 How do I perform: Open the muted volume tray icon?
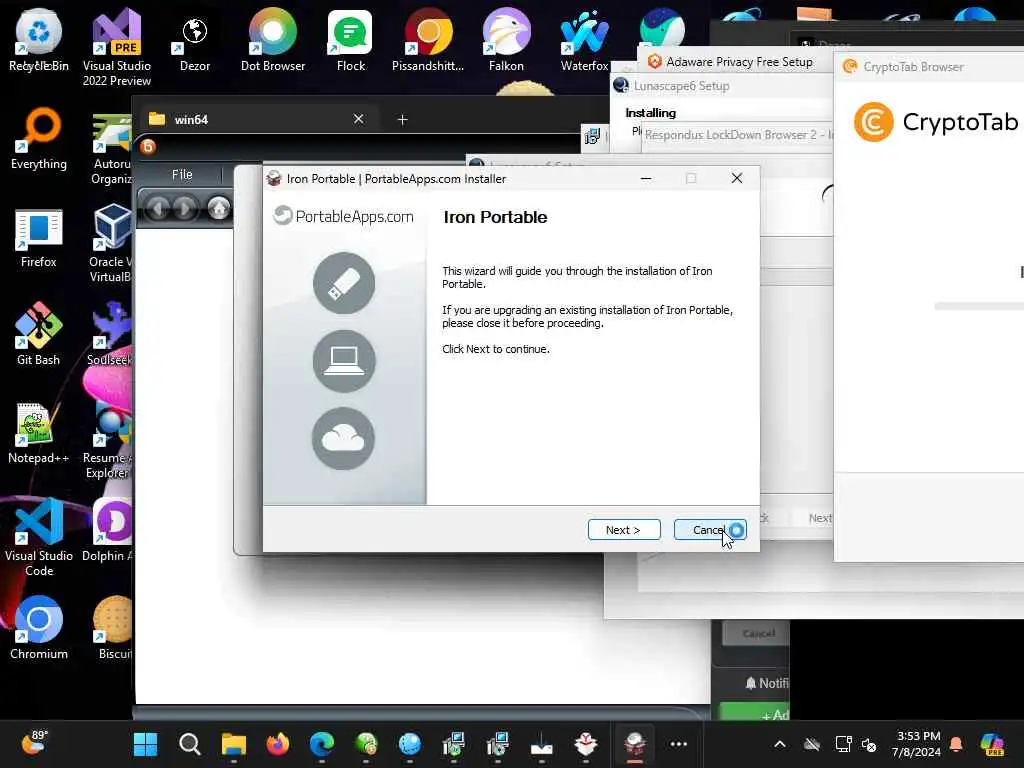point(869,744)
